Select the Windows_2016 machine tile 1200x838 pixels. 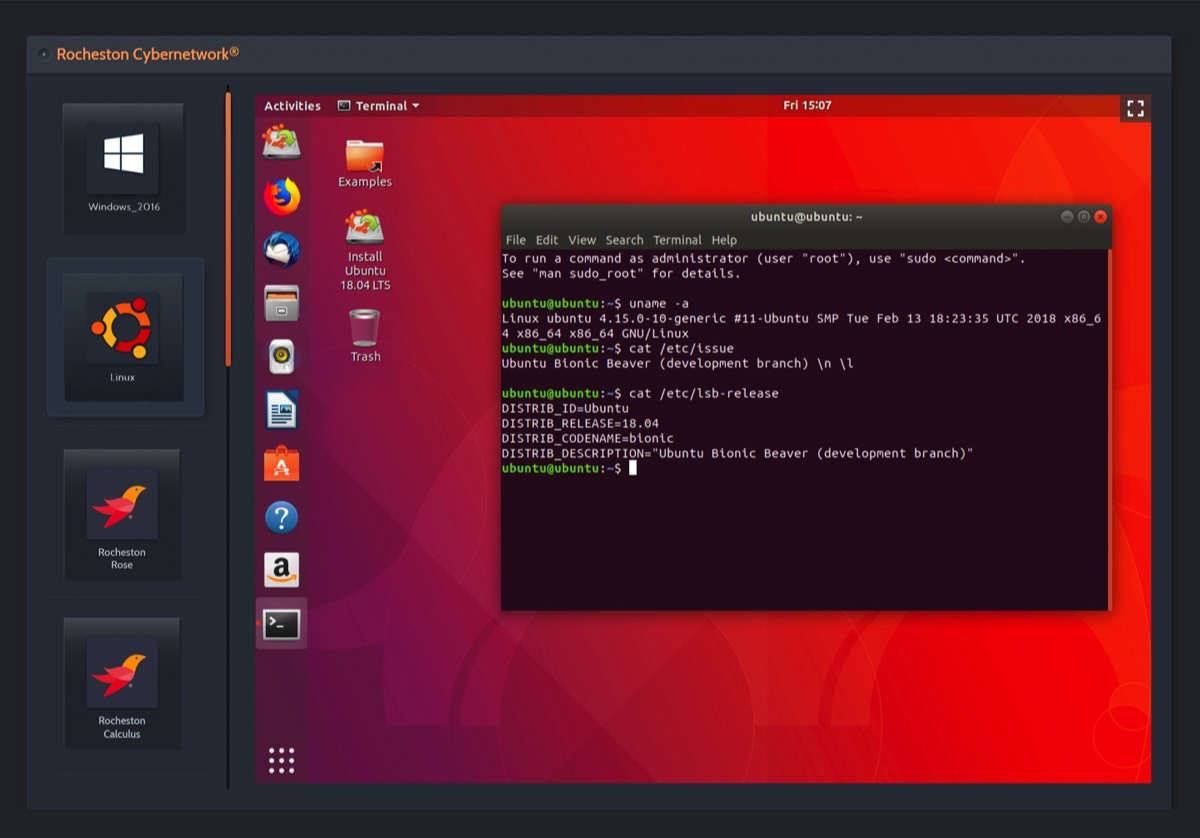pos(124,168)
